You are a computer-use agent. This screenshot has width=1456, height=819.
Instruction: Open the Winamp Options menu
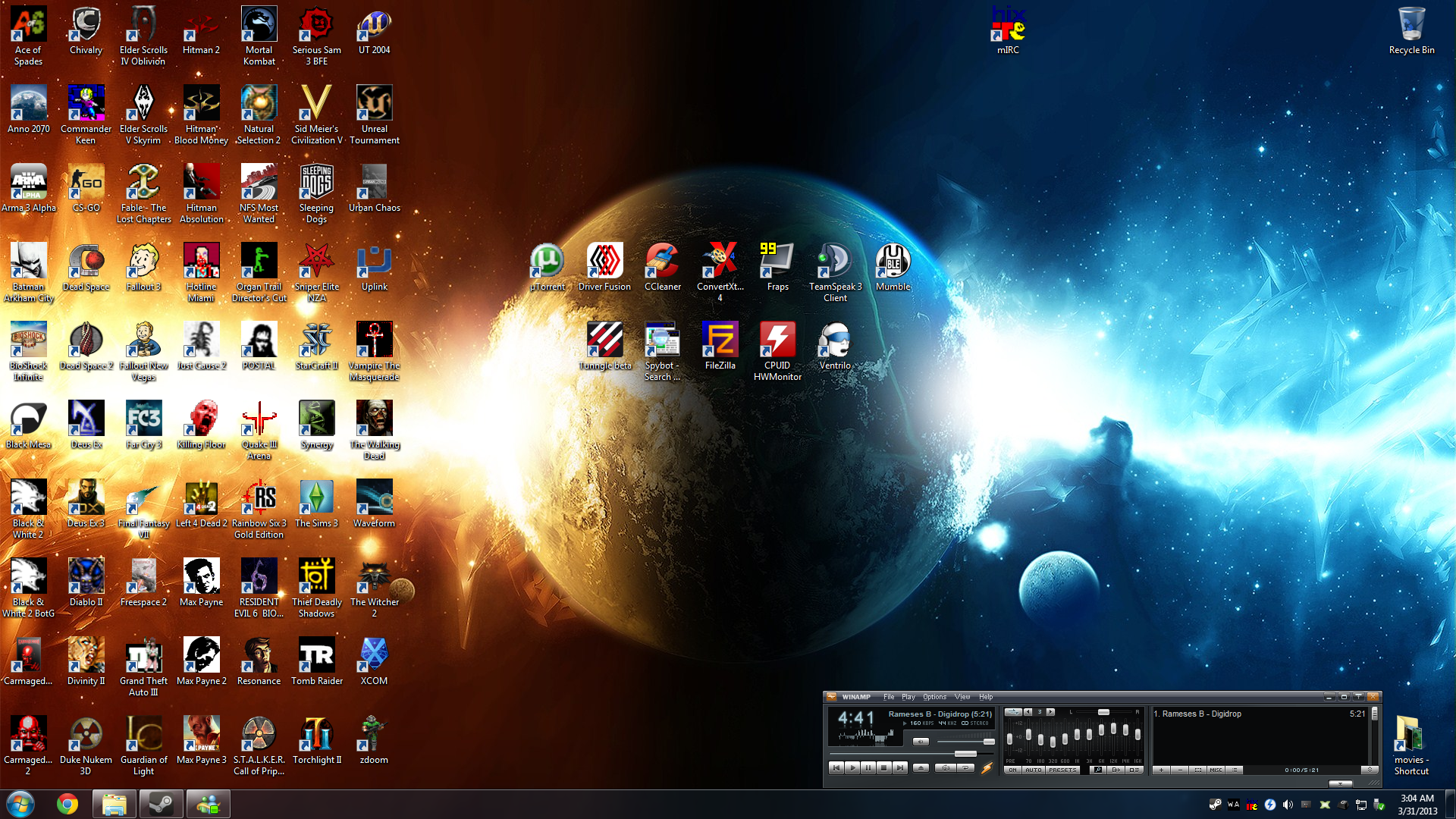point(934,697)
